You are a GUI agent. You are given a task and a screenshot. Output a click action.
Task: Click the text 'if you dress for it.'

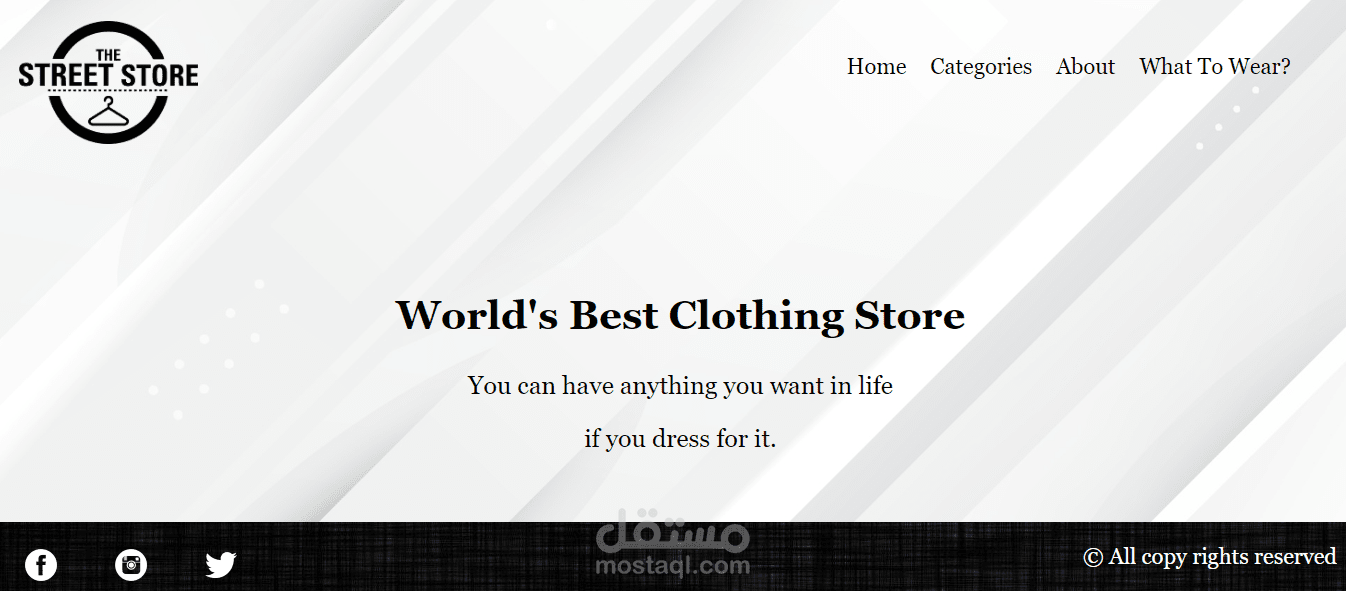pyautogui.click(x=680, y=438)
